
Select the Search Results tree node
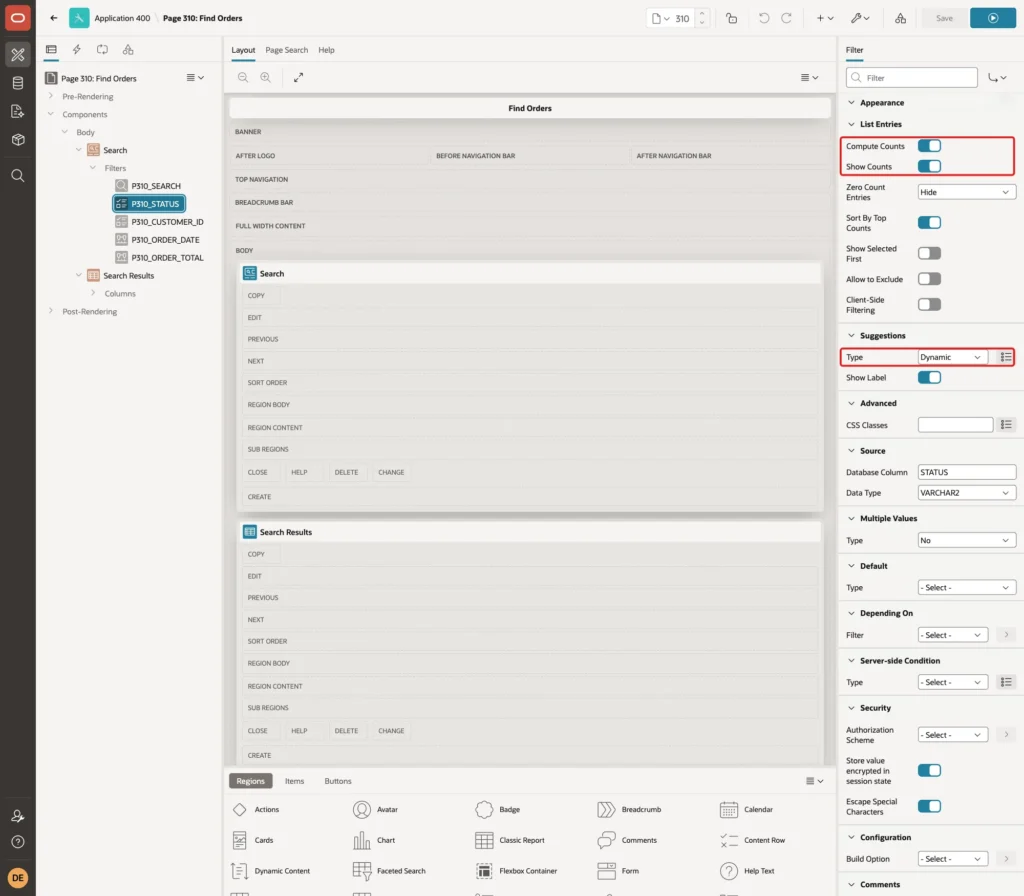pyautogui.click(x=128, y=276)
